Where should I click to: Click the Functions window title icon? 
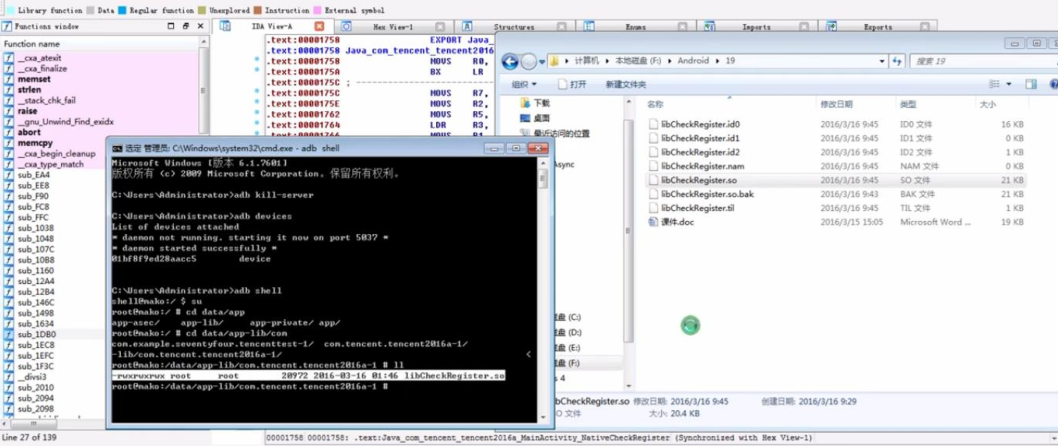click(7, 26)
